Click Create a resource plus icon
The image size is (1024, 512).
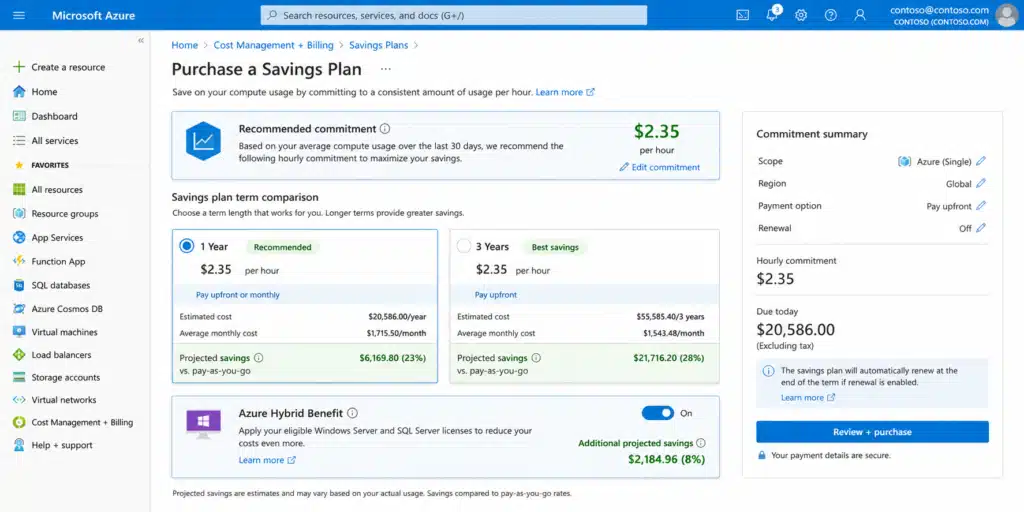point(19,67)
